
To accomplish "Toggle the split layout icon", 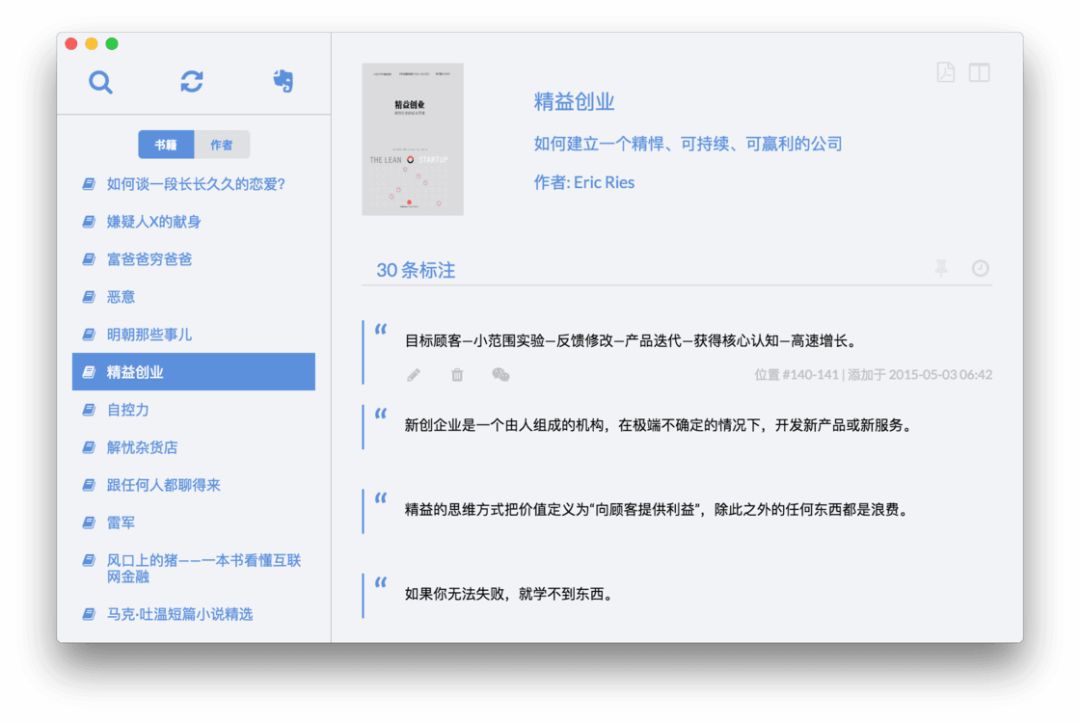I will (x=979, y=72).
